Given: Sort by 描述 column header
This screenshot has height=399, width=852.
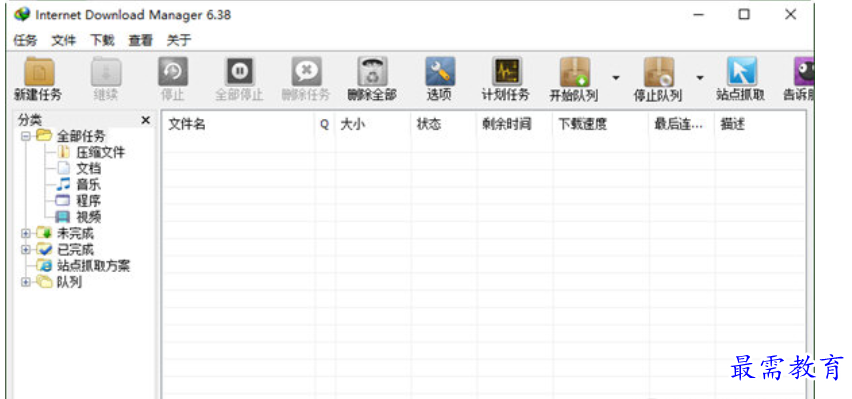Looking at the screenshot, I should coord(760,124).
